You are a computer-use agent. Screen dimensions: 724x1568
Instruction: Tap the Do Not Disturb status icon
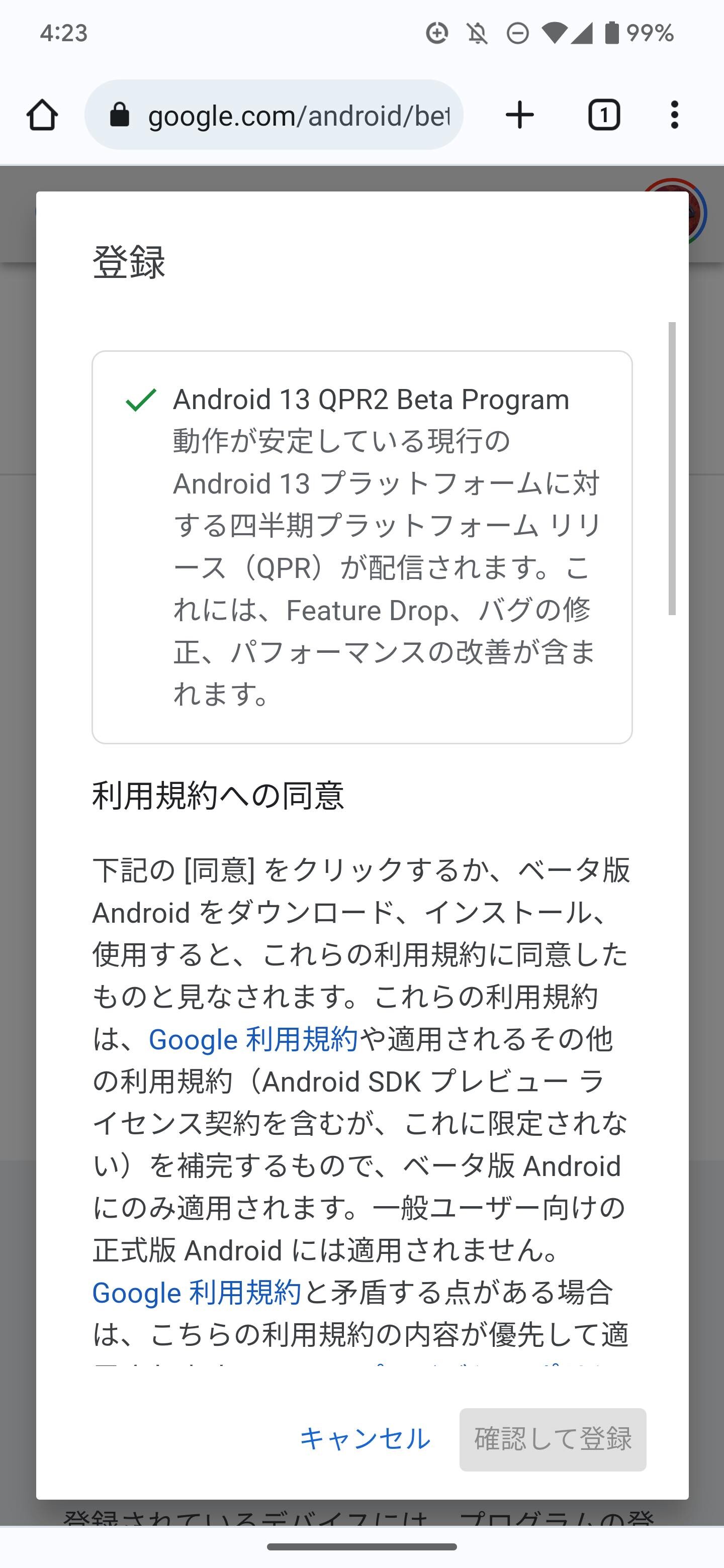coord(517,33)
